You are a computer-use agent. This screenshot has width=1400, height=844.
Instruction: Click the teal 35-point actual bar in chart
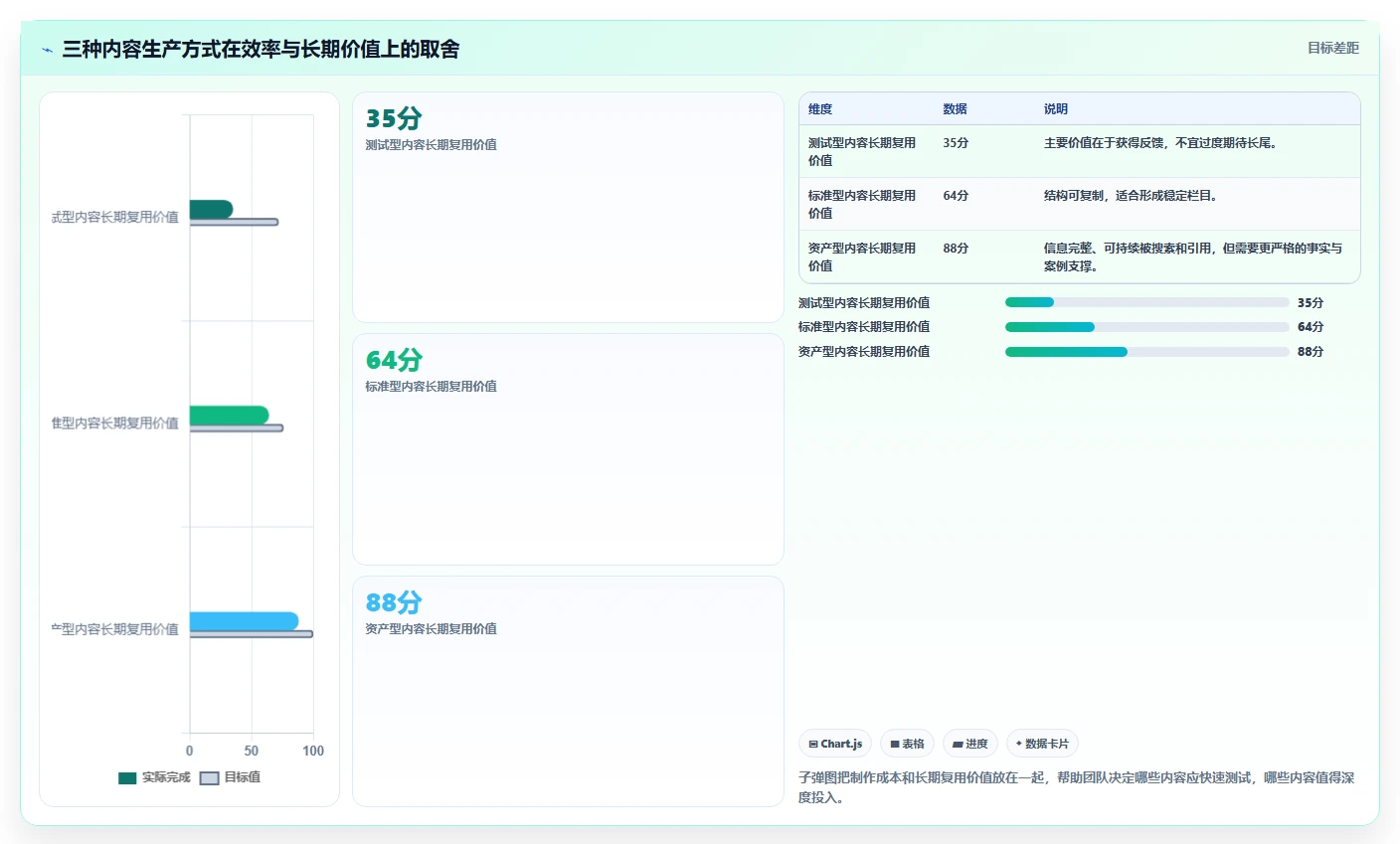point(211,209)
